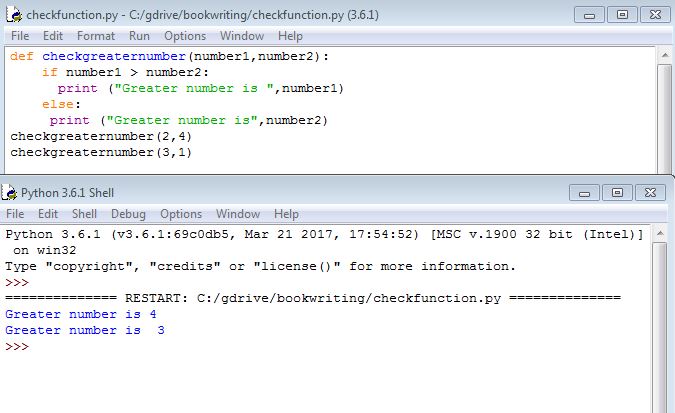Open Shell menu in Python Shell
The image size is (675, 413).
84,214
